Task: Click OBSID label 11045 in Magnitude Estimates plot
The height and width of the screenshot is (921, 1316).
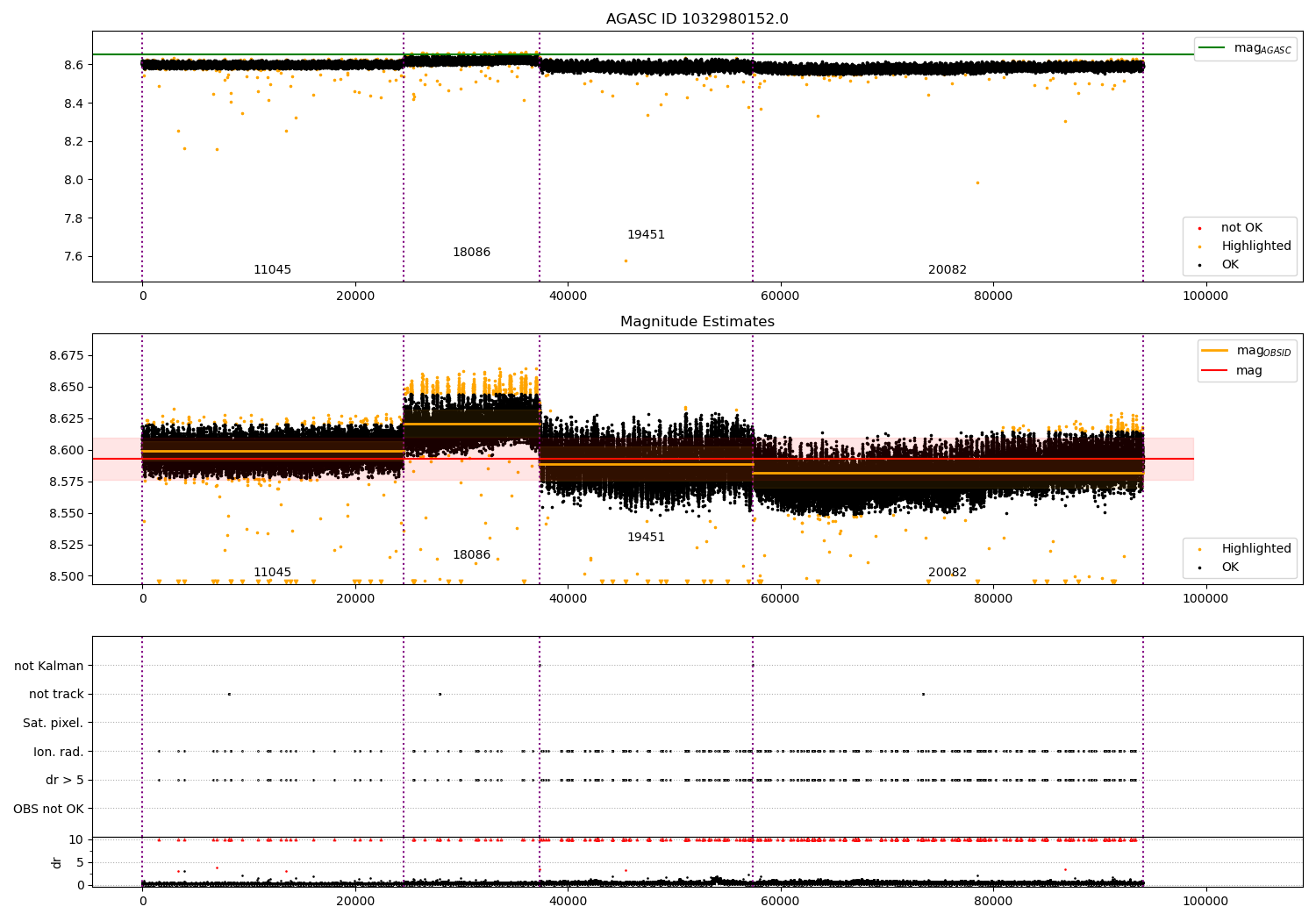Action: (x=272, y=573)
